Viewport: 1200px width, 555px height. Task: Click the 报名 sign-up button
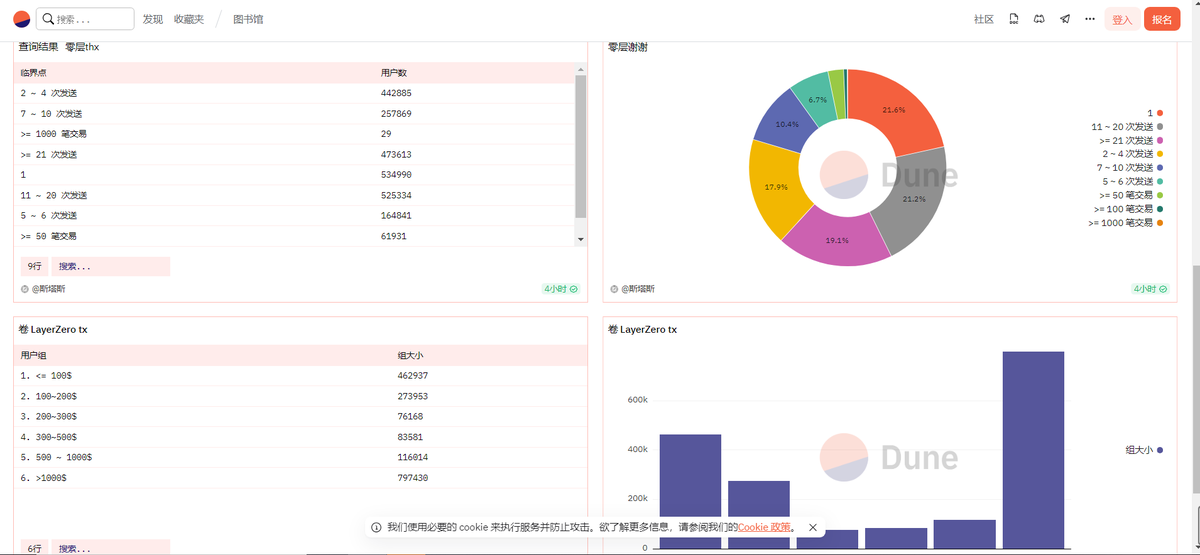[x=1162, y=19]
